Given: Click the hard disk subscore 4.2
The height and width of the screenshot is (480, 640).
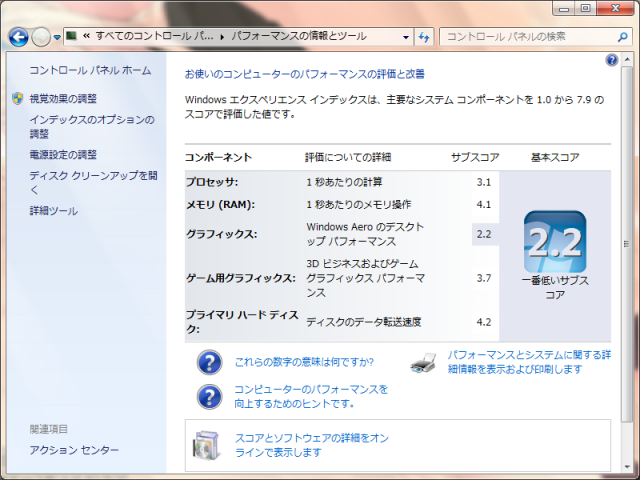Looking at the screenshot, I should [x=484, y=322].
